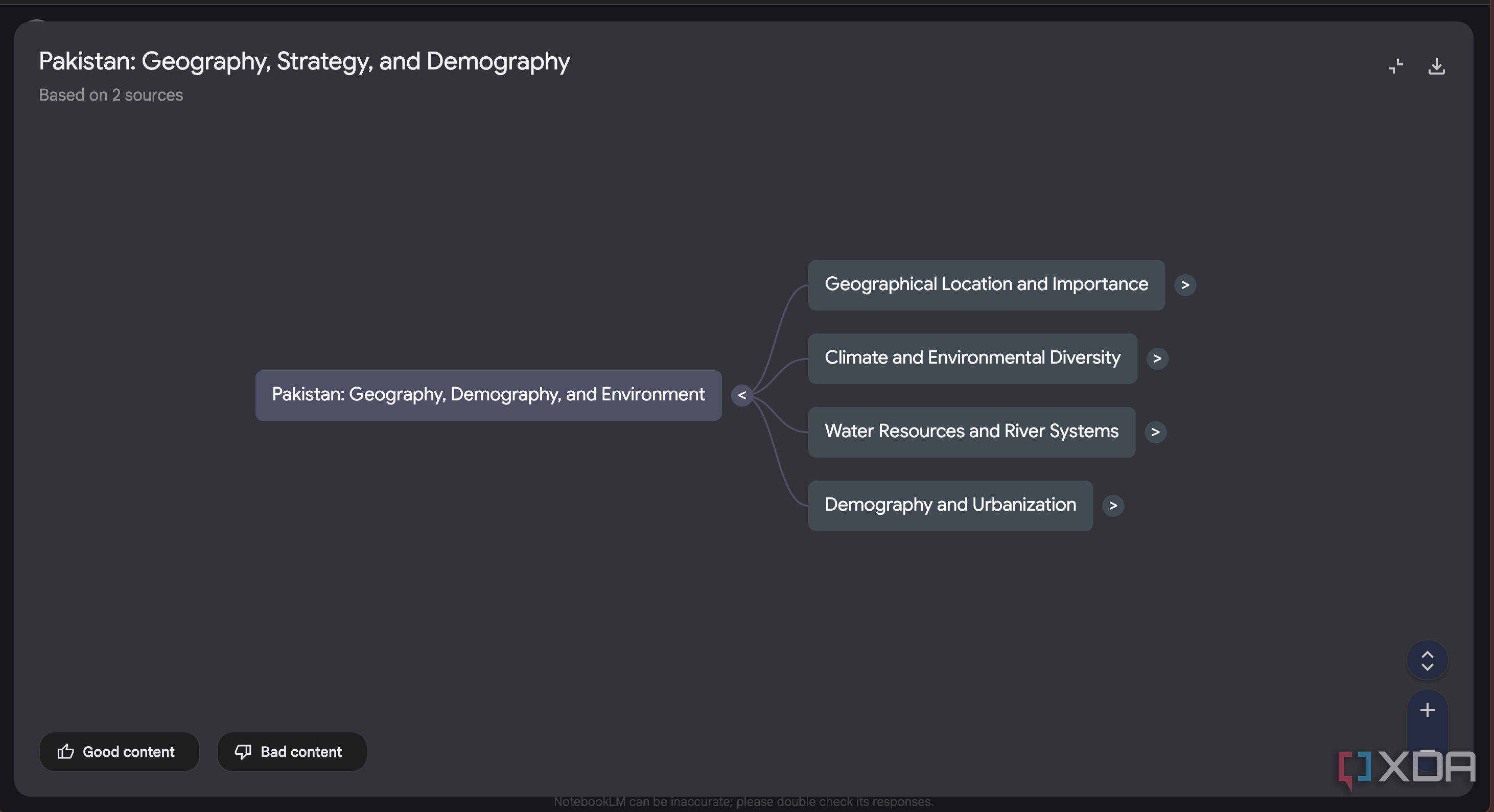Expand Water Resources and River Systems chevron
The image size is (1494, 812).
[x=1155, y=433]
